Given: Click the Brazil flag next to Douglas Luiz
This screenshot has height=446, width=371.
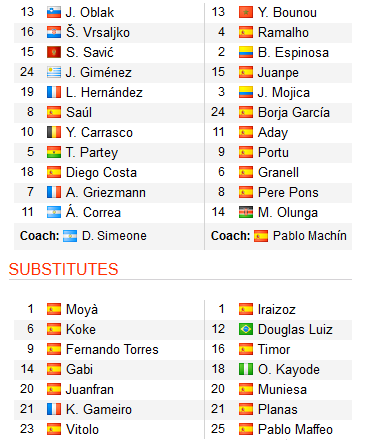Looking at the screenshot, I should coord(246,330).
